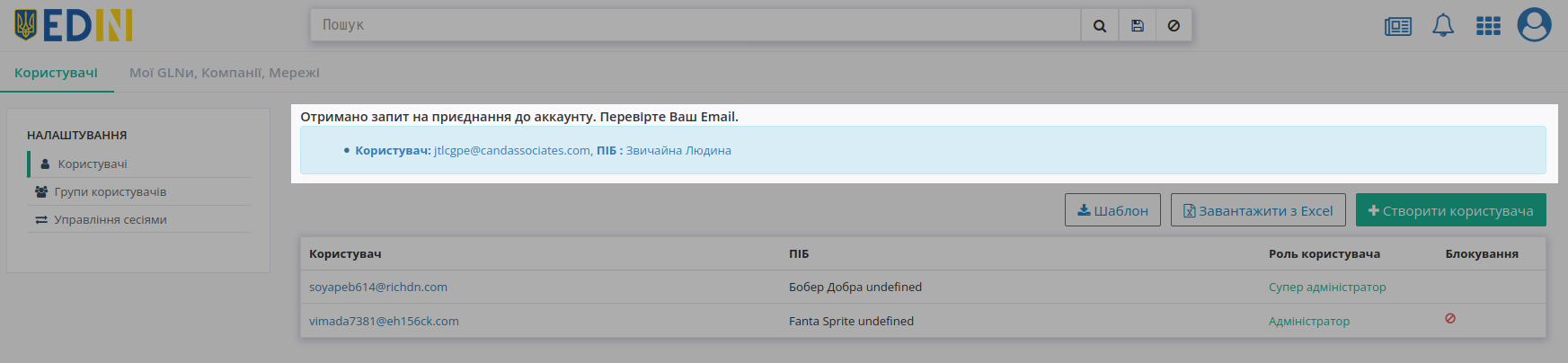This screenshot has height=363, width=1568.
Task: Open the apps grid menu
Action: [1488, 26]
